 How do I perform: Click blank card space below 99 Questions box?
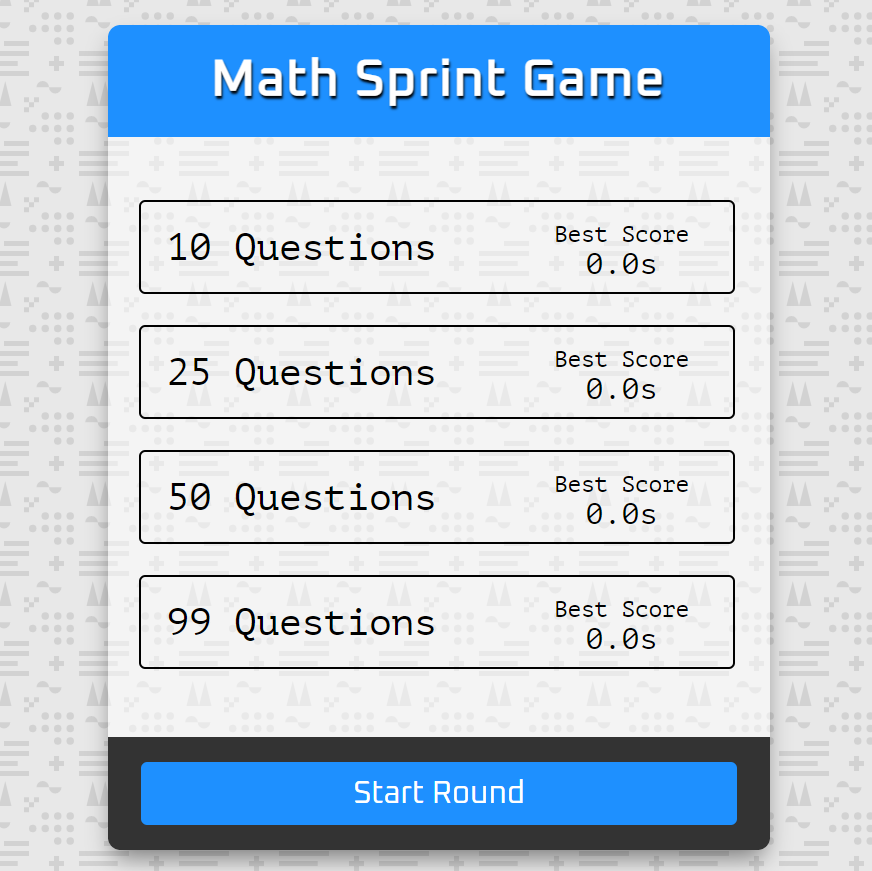[x=438, y=703]
